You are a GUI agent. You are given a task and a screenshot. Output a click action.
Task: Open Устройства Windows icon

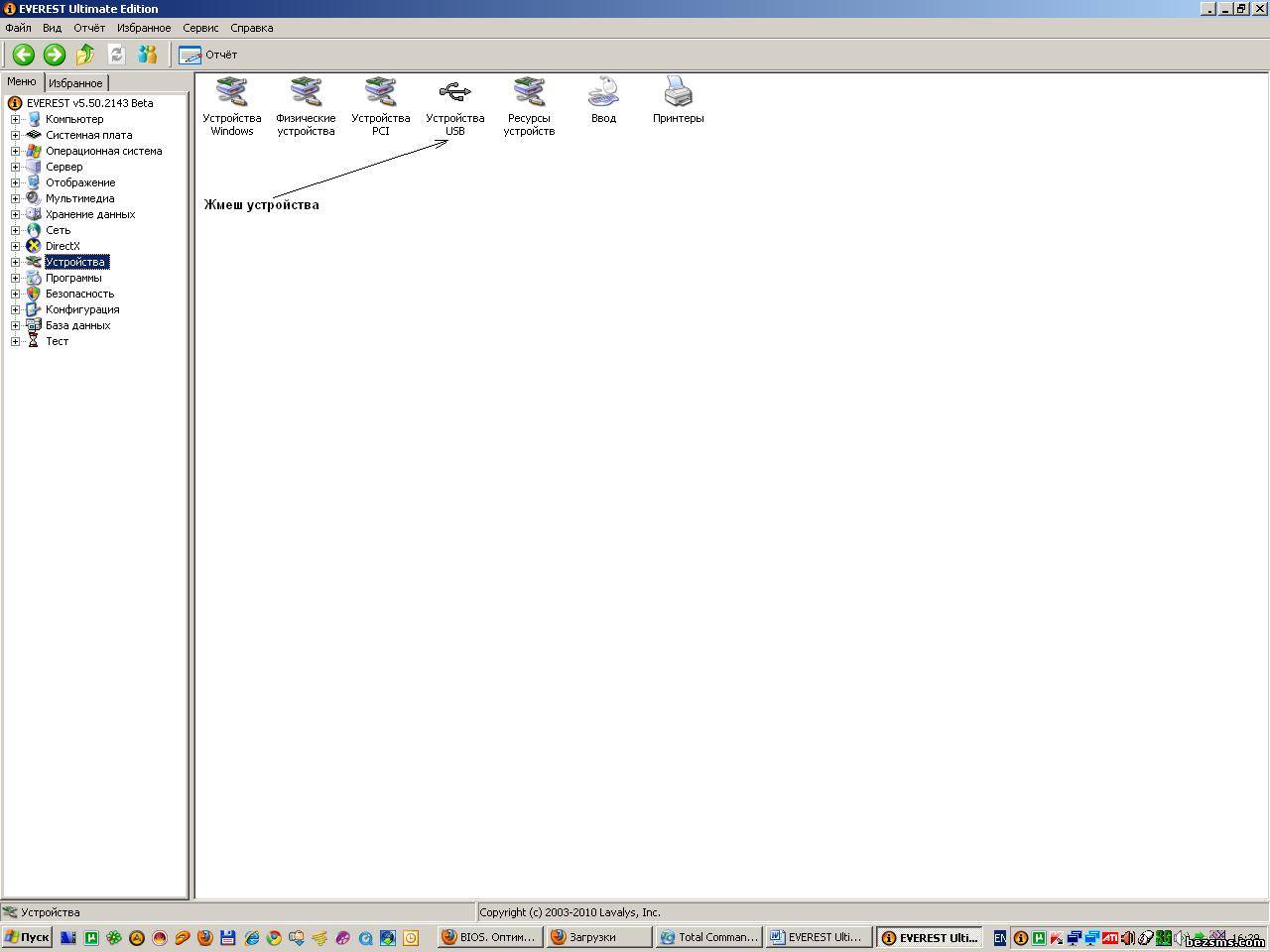[232, 107]
